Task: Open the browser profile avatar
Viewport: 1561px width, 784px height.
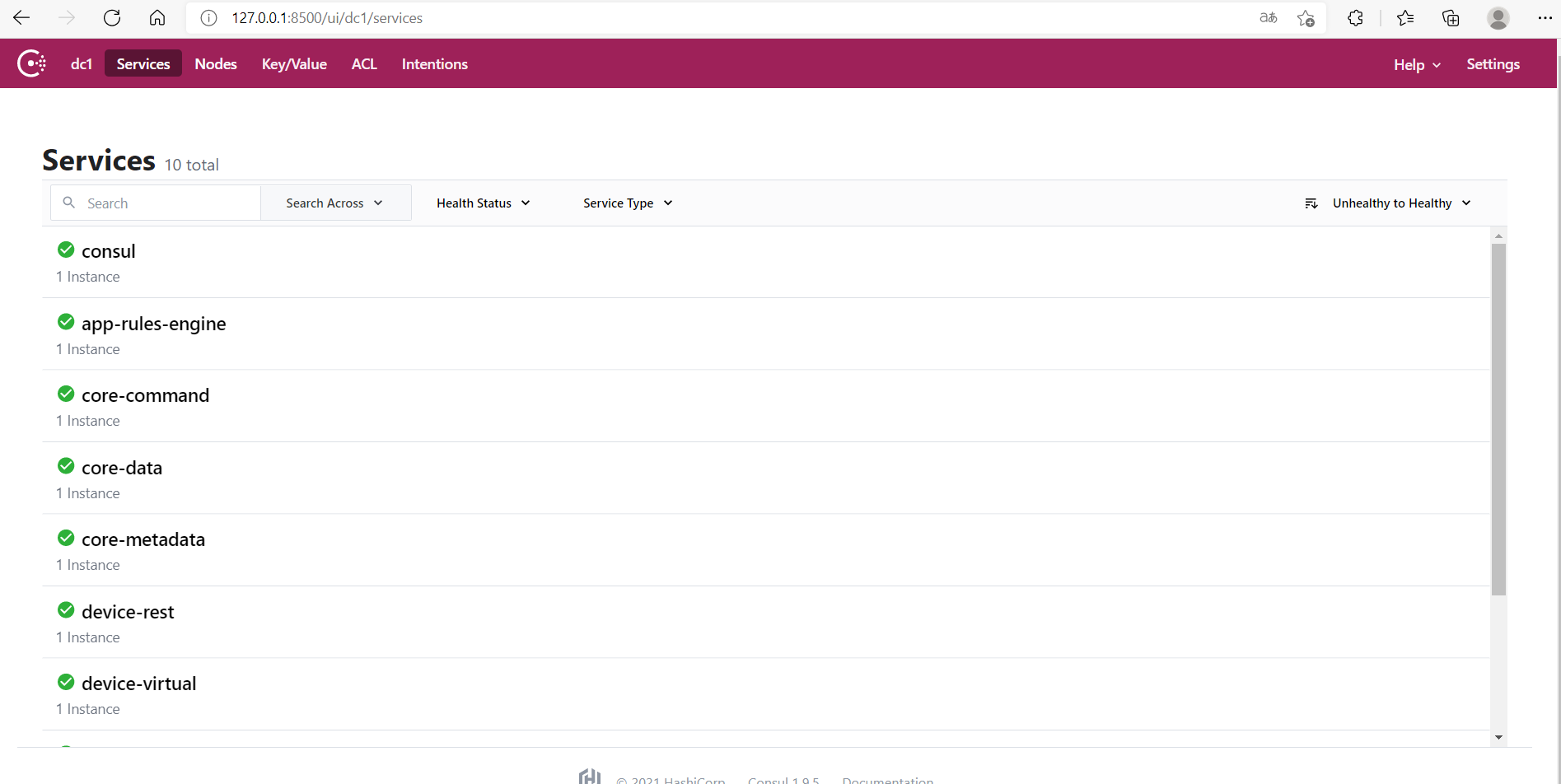Action: click(1498, 17)
